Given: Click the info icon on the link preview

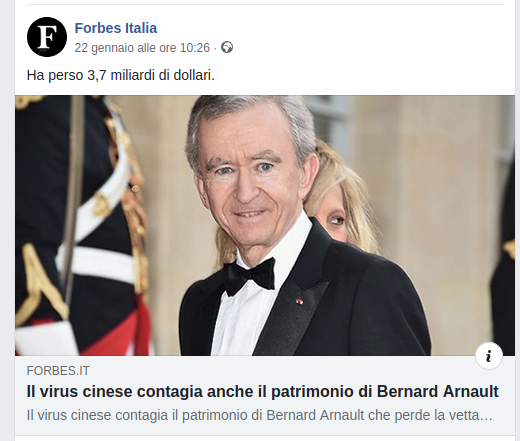Looking at the screenshot, I should pos(489,356).
